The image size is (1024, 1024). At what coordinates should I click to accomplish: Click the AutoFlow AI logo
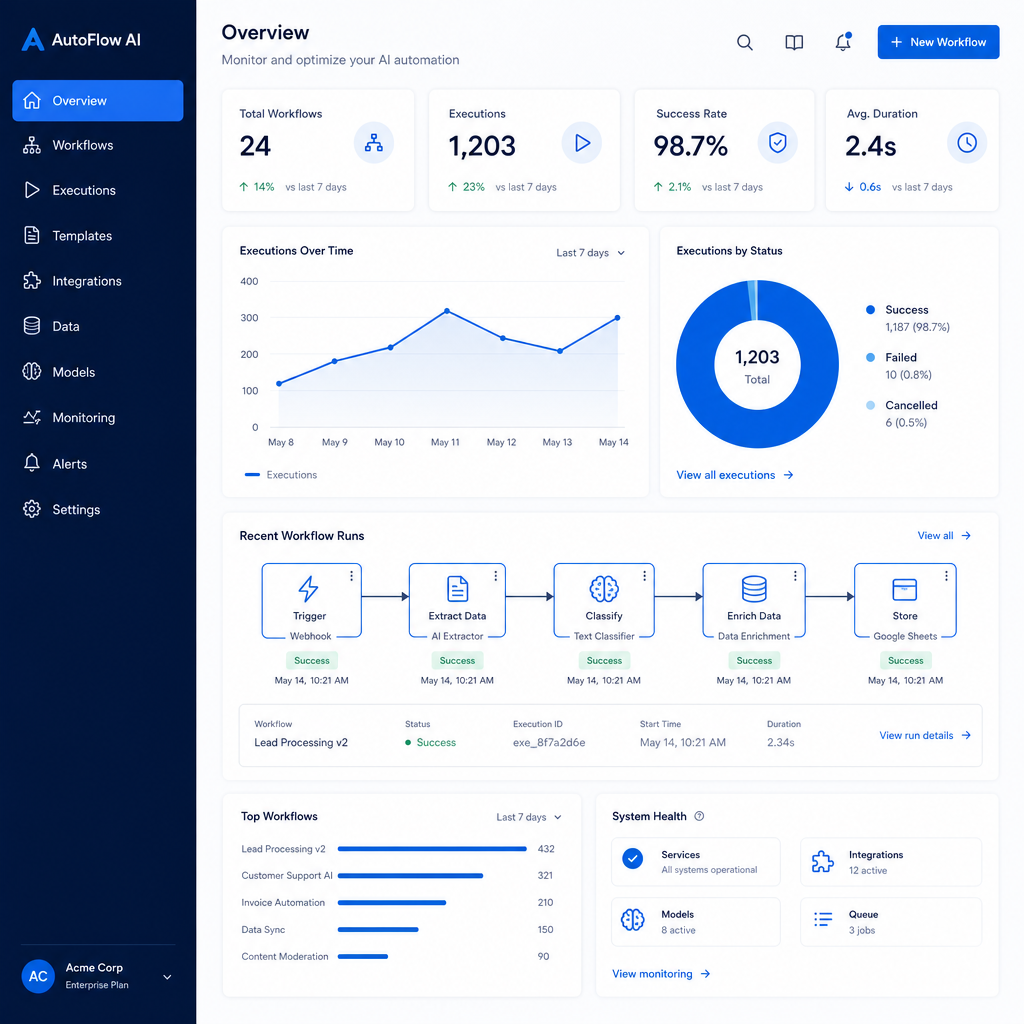tap(81, 40)
